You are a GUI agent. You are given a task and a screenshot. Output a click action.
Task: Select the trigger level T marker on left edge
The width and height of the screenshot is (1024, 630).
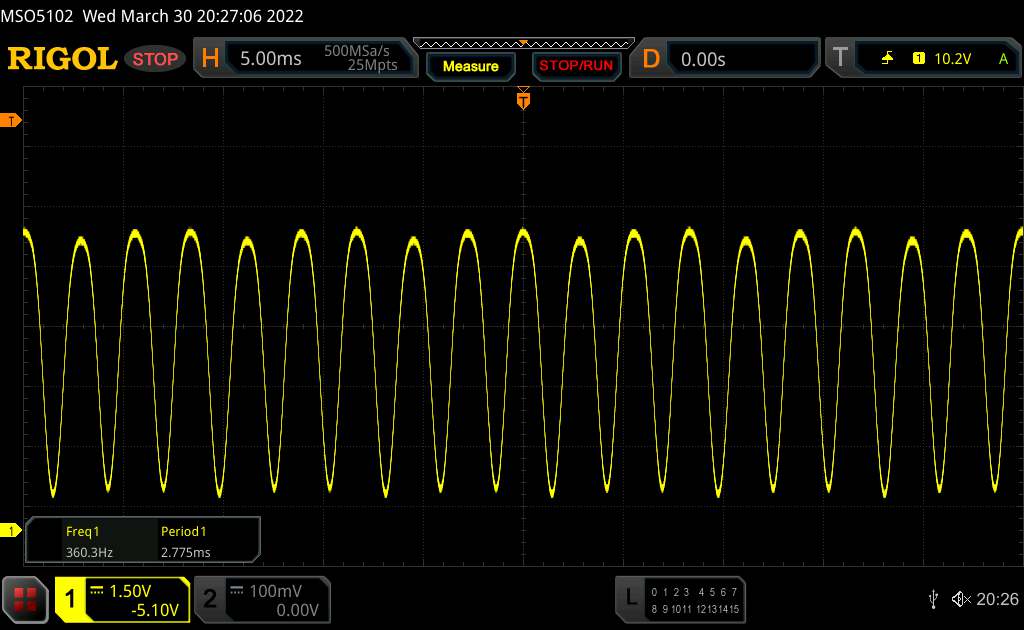pyautogui.click(x=12, y=121)
